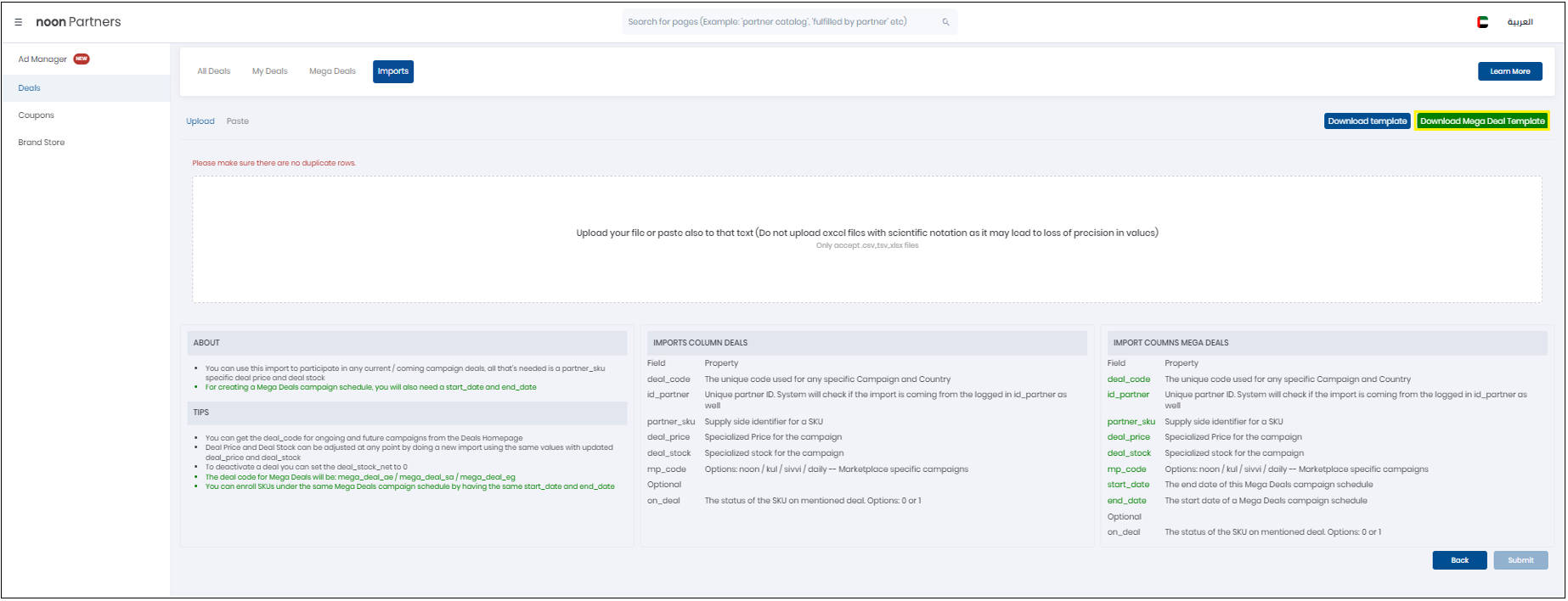The height and width of the screenshot is (601, 1568).
Task: Switch to the Paste option
Action: pyautogui.click(x=238, y=121)
